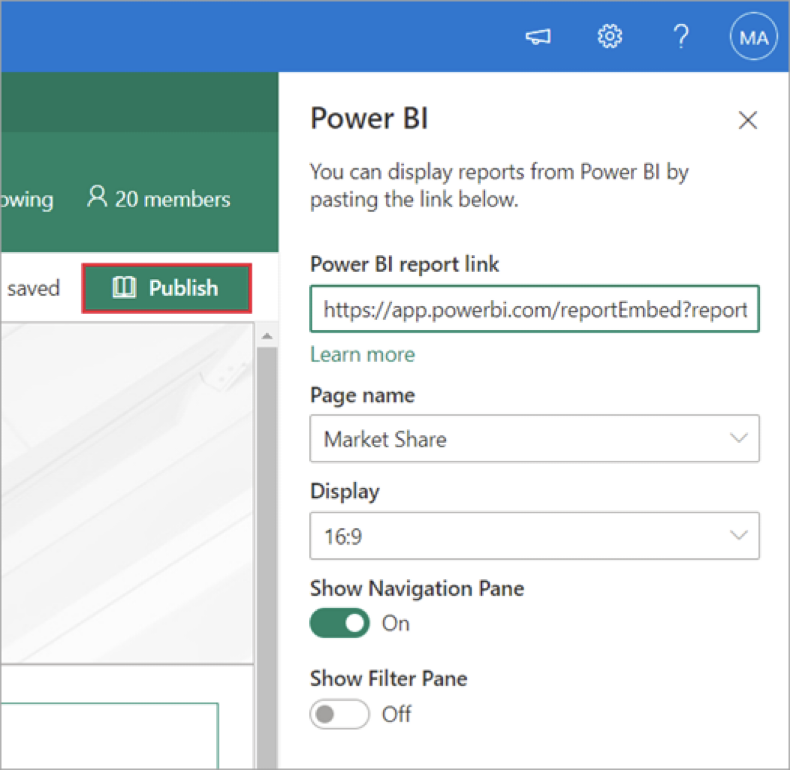Click the chevron in Page name dropdown
Viewport: 790px width, 770px height.
(739, 439)
